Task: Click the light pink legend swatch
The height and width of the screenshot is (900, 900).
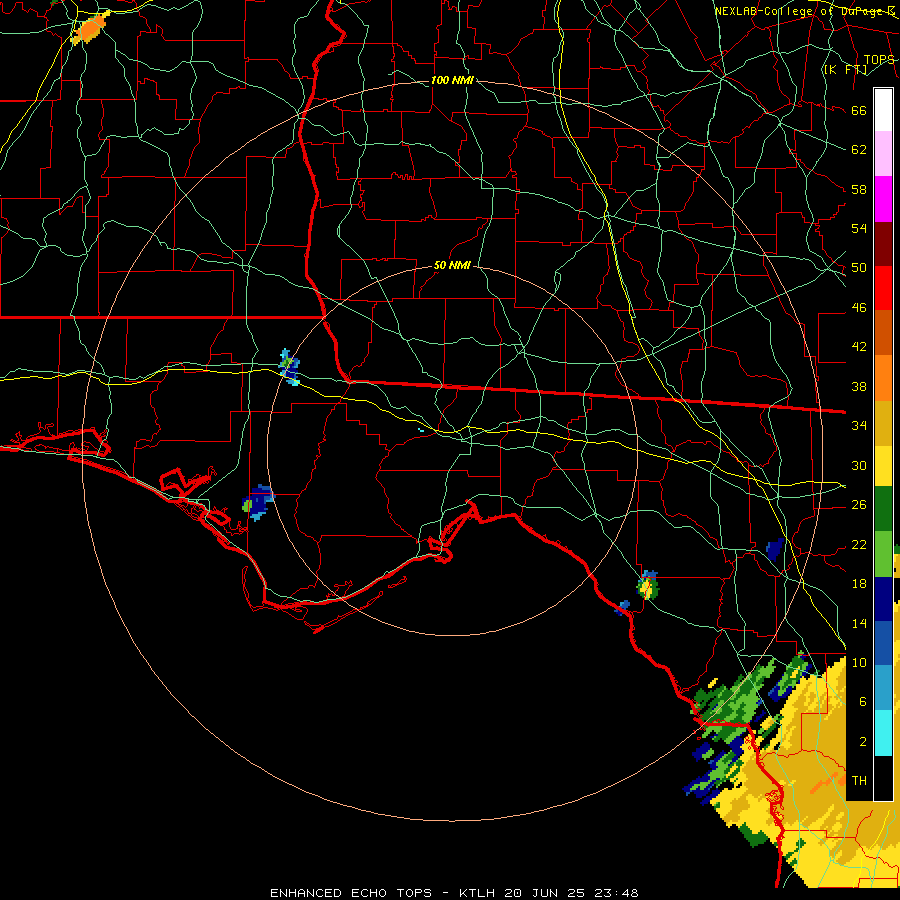Action: (883, 154)
